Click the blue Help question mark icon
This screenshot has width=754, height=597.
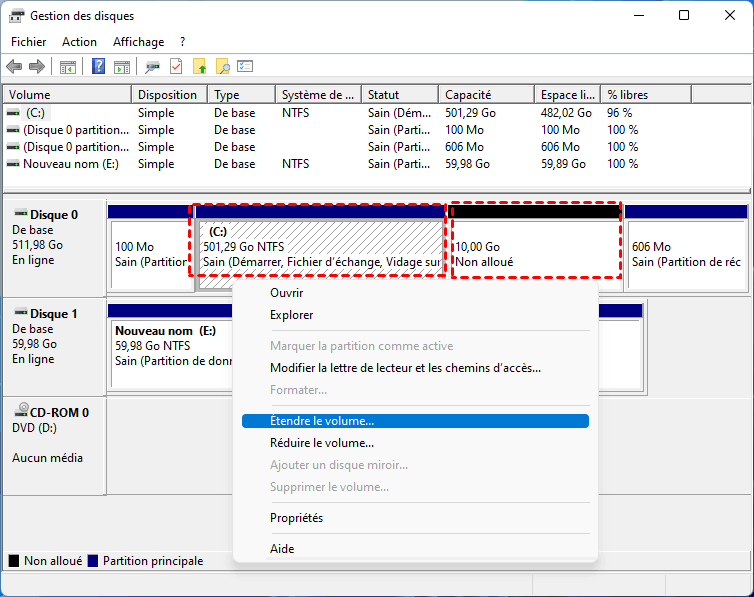(x=99, y=67)
